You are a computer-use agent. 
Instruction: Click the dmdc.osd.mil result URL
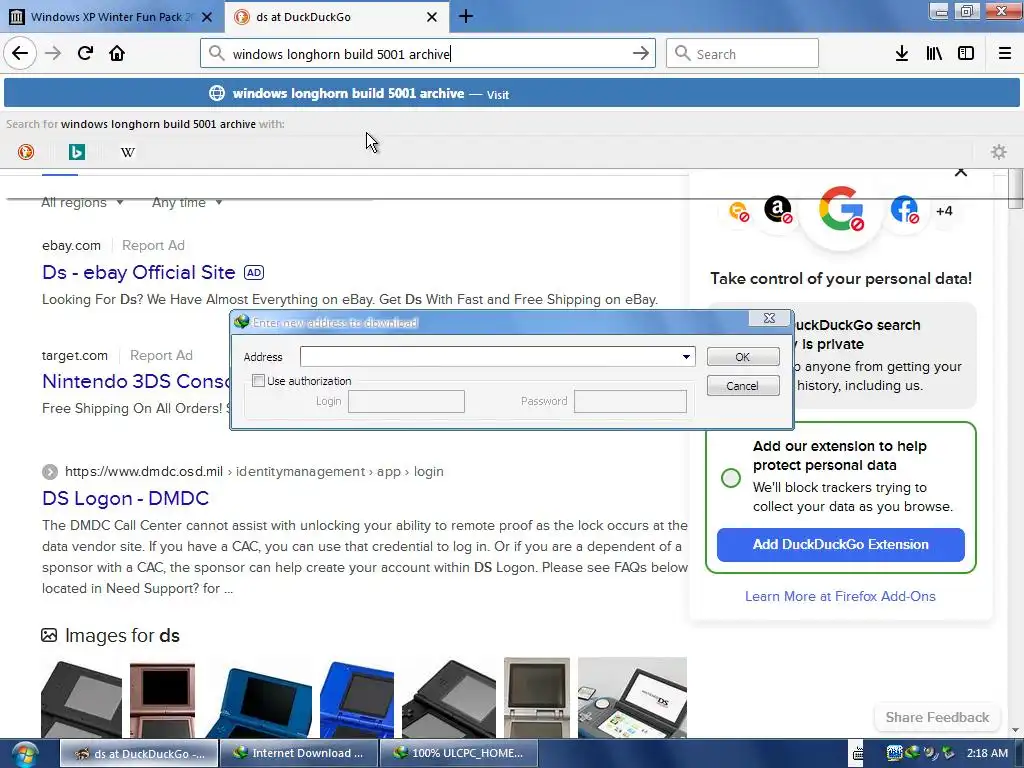(254, 472)
